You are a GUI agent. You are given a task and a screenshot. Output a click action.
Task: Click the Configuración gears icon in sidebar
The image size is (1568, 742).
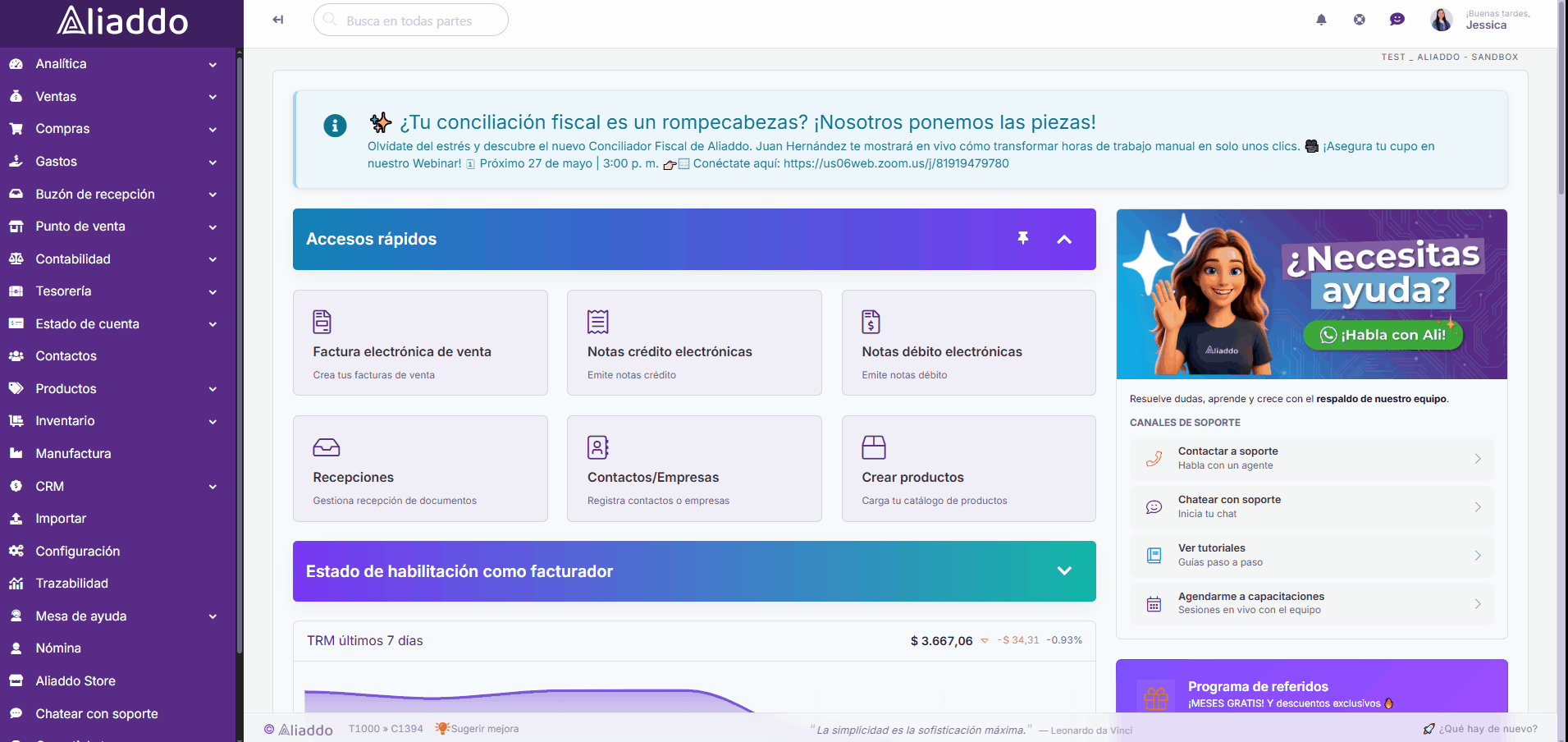pos(16,551)
